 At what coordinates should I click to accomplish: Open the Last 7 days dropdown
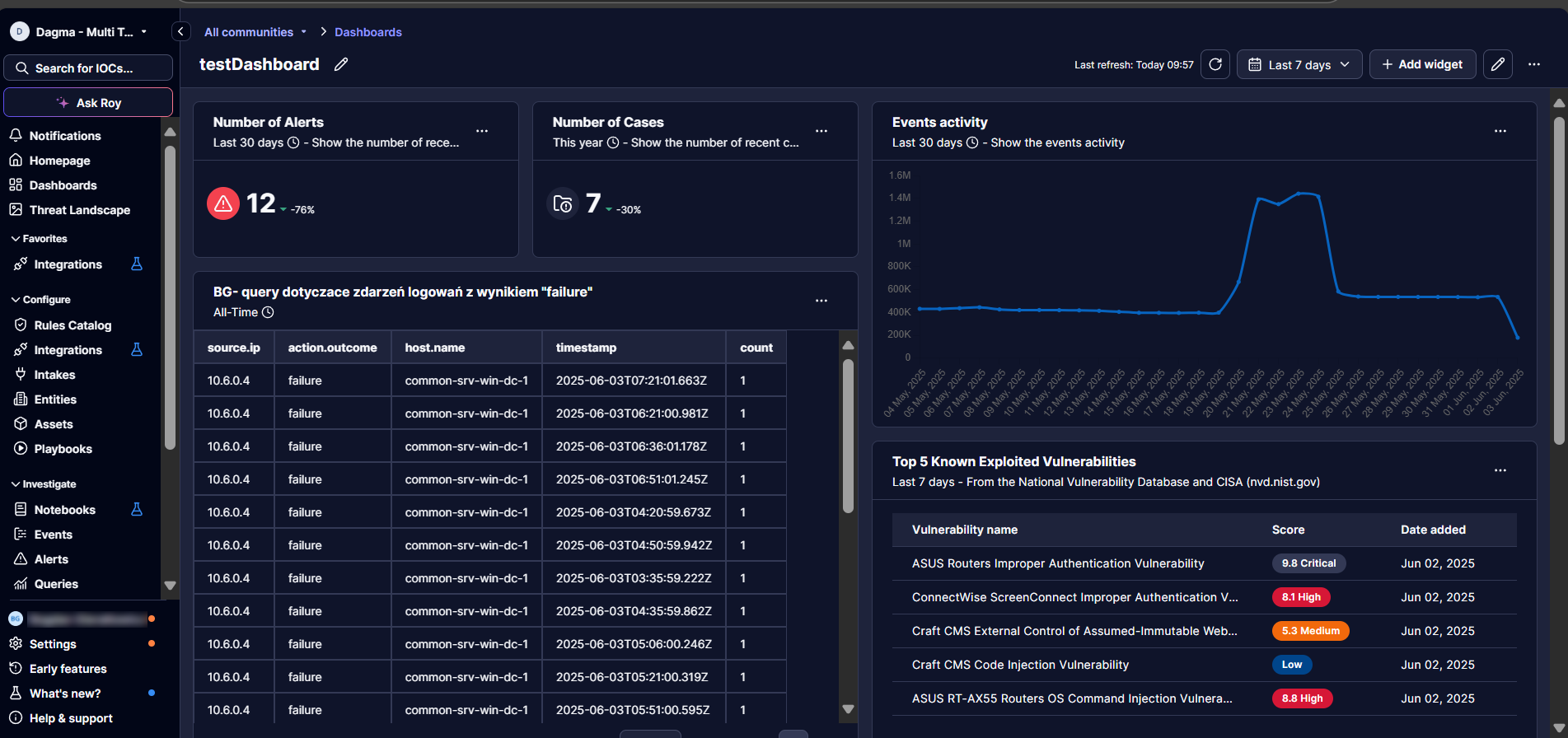1299,64
